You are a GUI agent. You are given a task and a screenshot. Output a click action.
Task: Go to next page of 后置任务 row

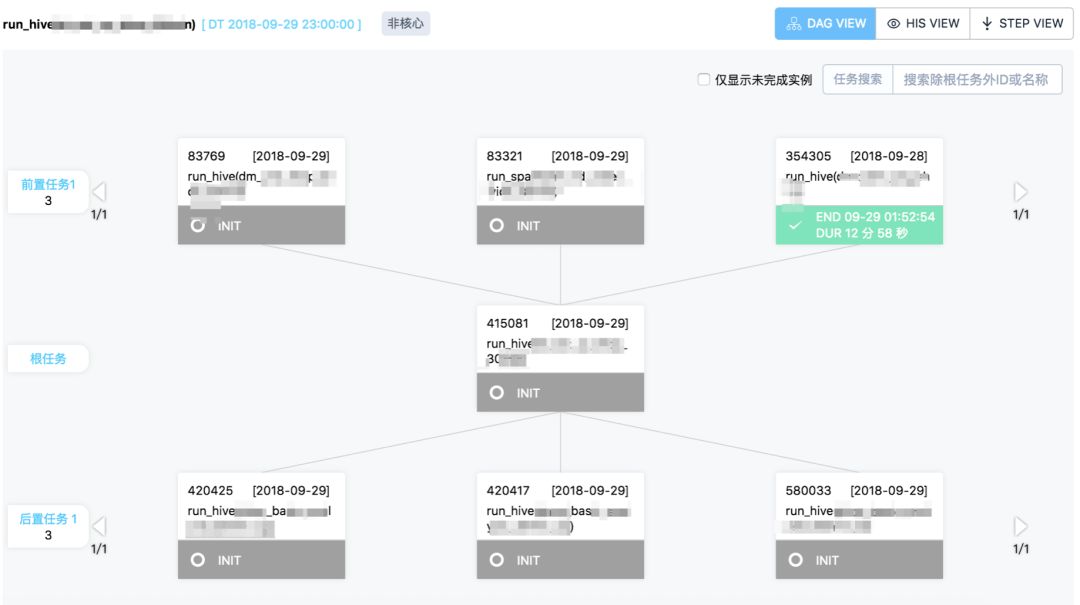tap(1021, 526)
